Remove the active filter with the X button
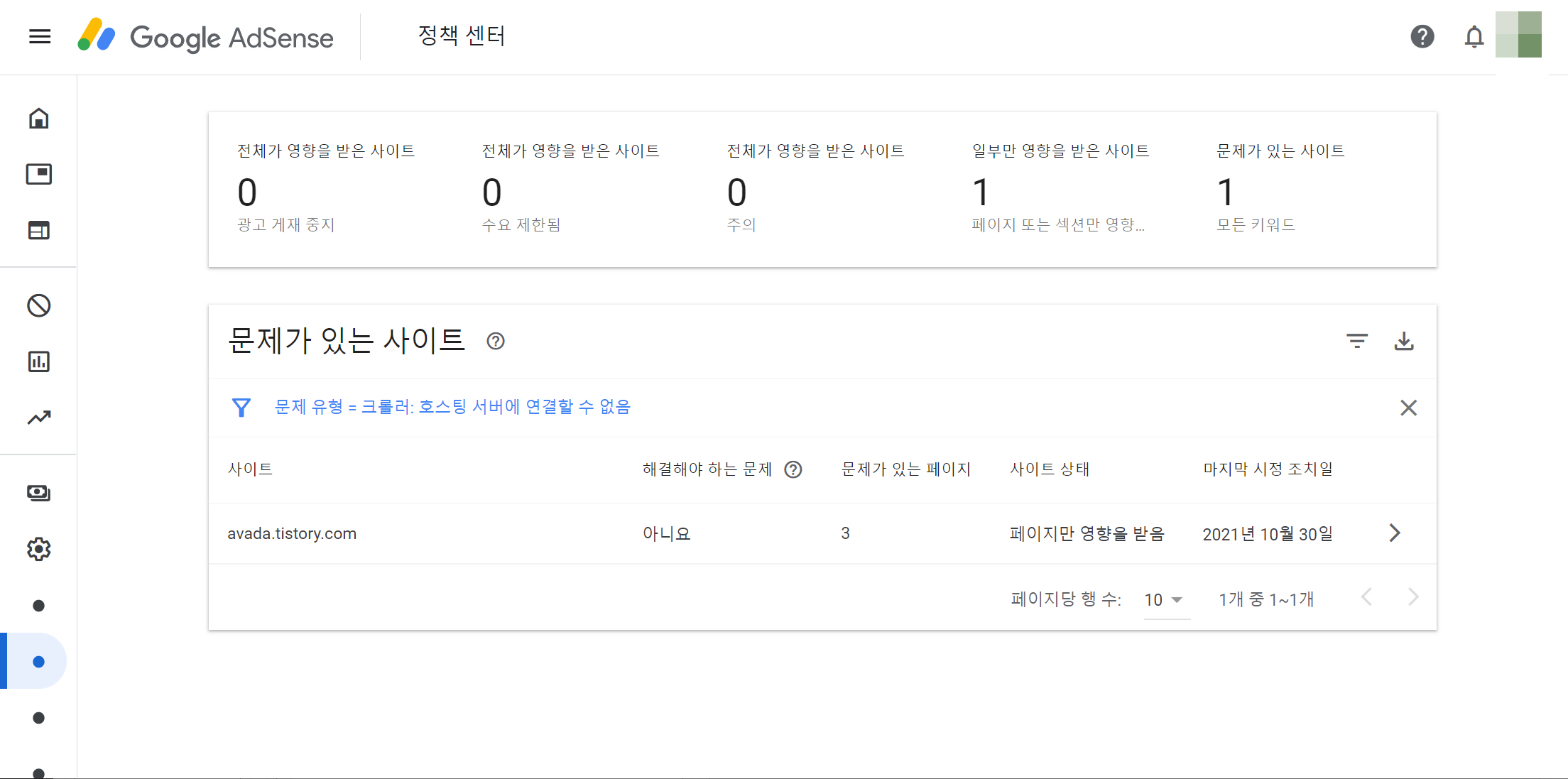The width and height of the screenshot is (1568, 779). pyautogui.click(x=1408, y=408)
